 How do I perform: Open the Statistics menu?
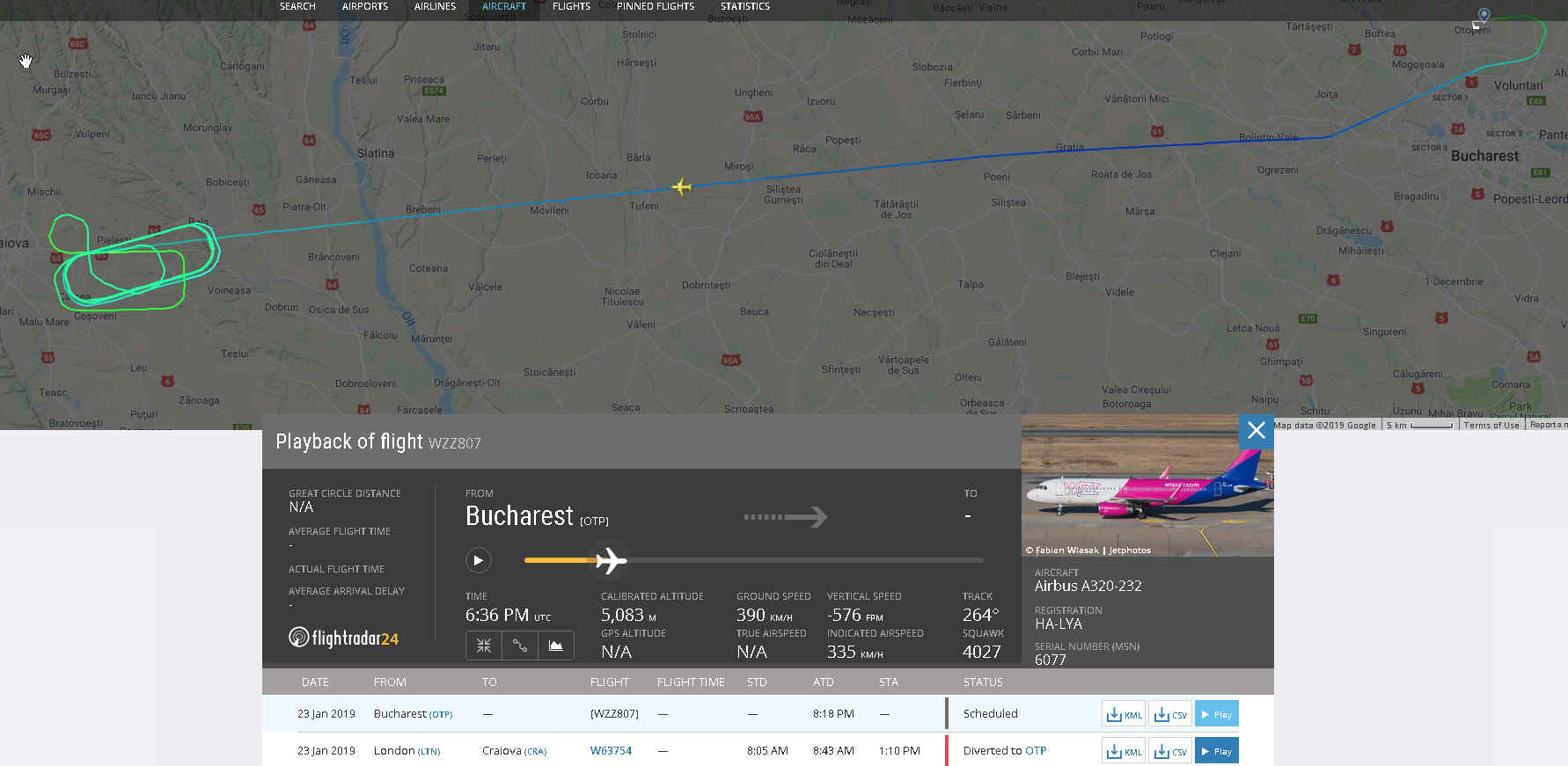click(x=745, y=6)
